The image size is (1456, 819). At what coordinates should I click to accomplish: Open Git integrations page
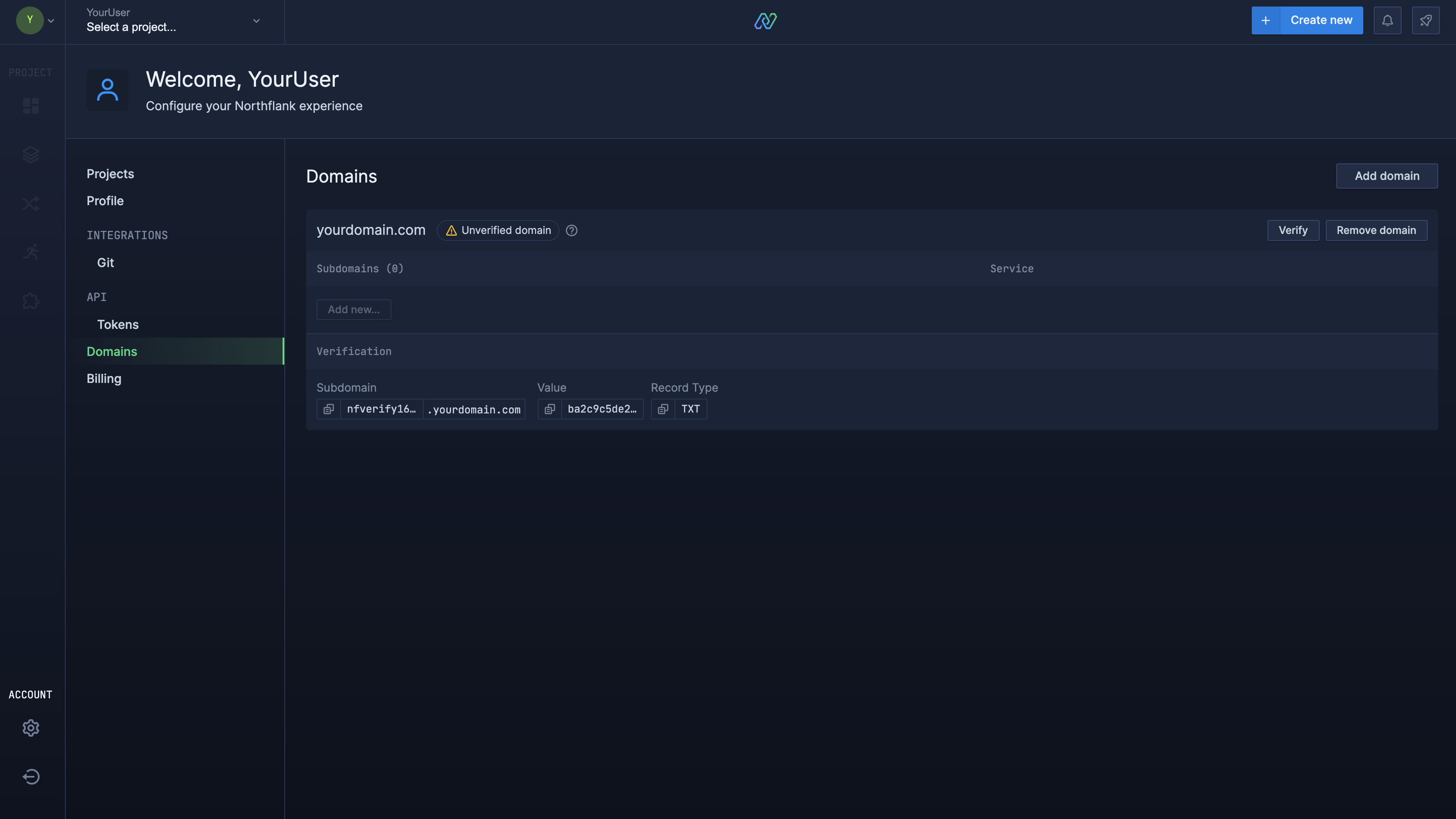click(x=106, y=262)
